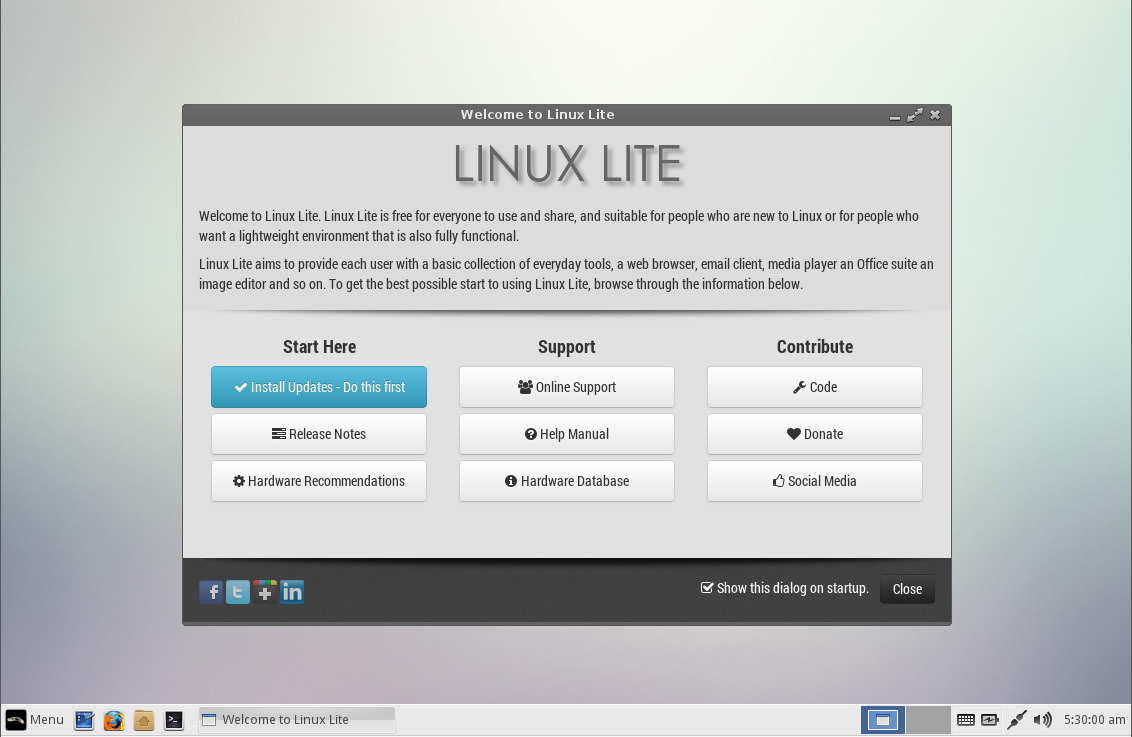Maximize the Welcome to Linux Lite window
This screenshot has width=1132, height=737.
click(915, 115)
